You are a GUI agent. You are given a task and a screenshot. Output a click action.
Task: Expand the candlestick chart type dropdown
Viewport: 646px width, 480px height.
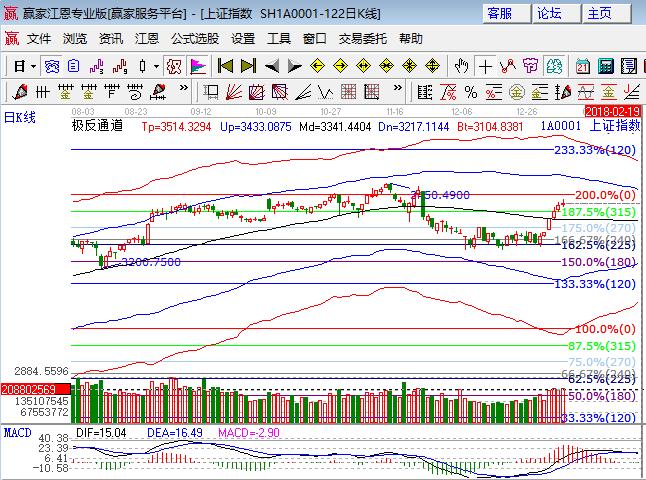(x=156, y=66)
